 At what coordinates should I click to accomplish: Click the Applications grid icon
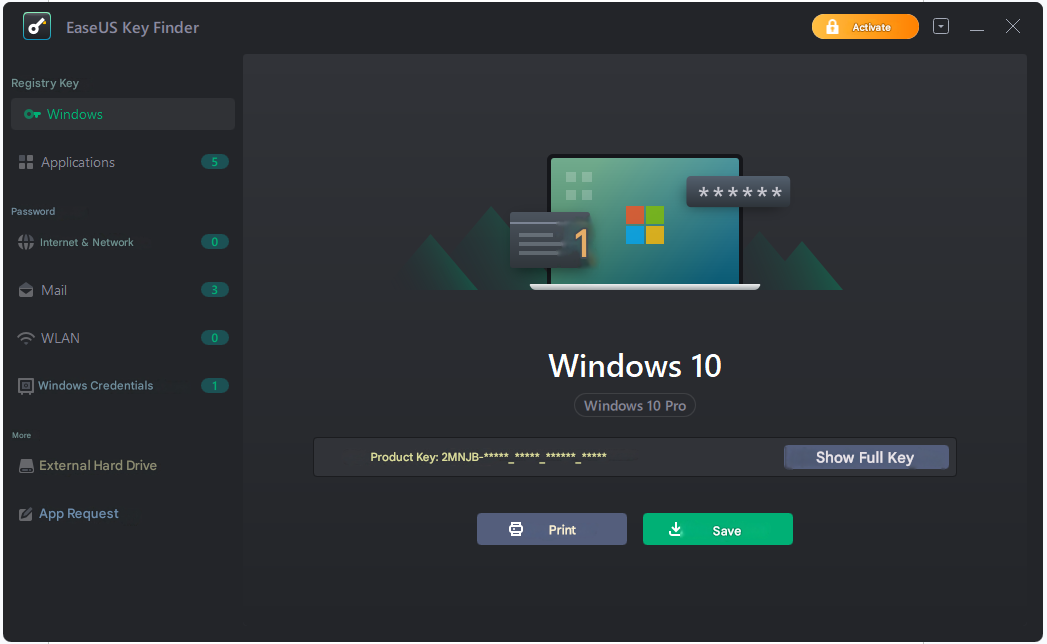pos(26,162)
